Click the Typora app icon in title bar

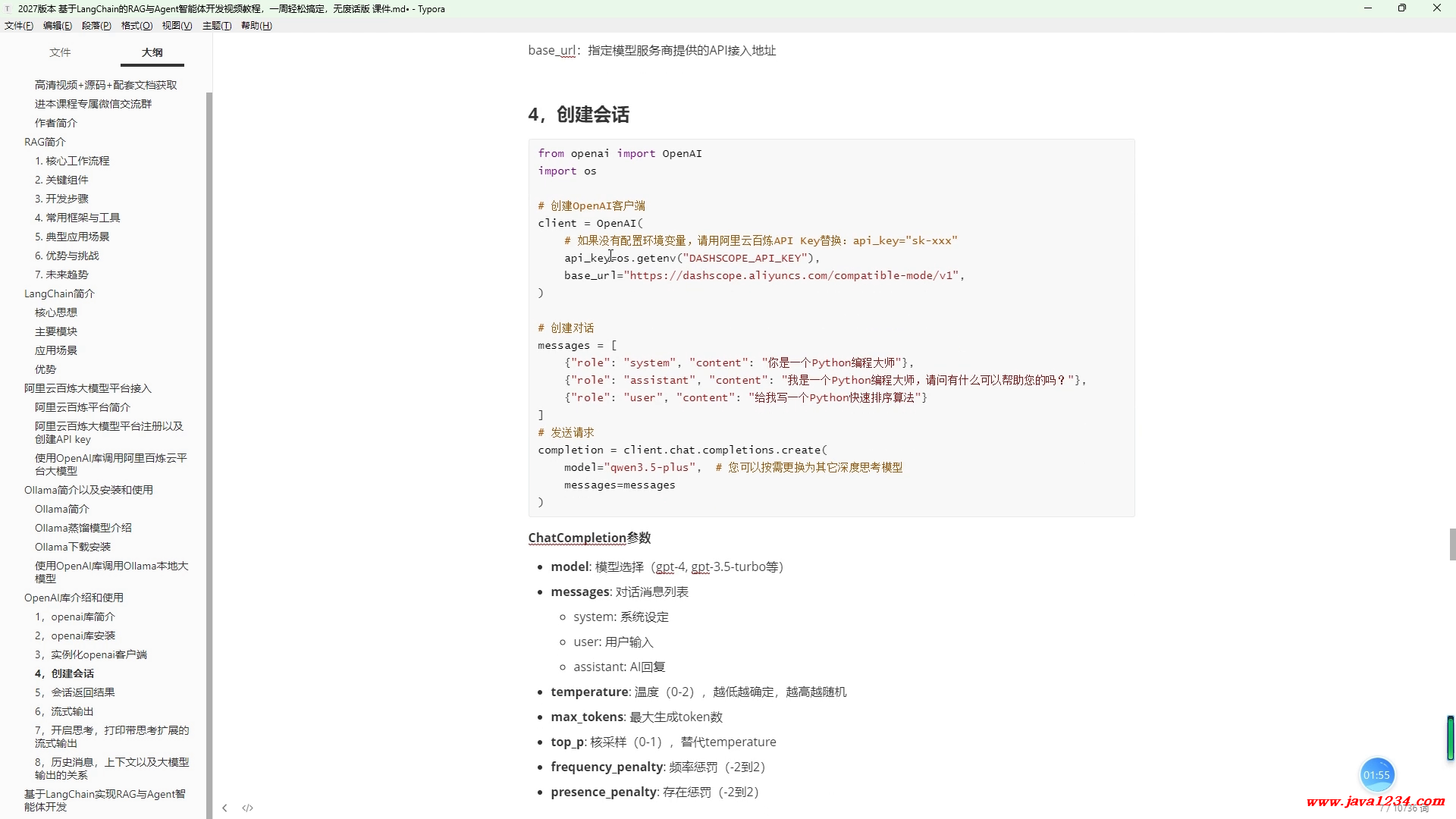point(8,9)
